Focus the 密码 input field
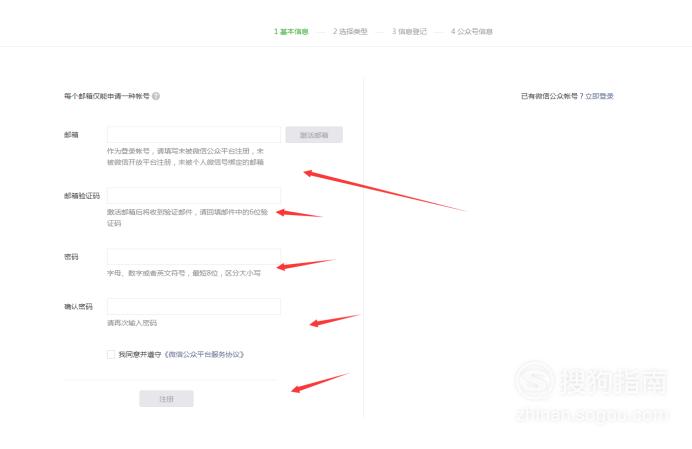This screenshot has height=449, width=692. point(194,257)
